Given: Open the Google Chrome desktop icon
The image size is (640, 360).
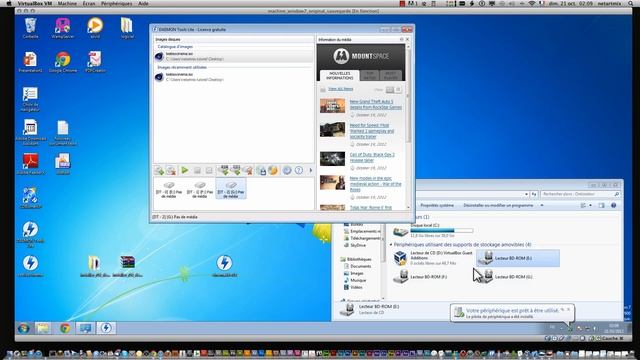Looking at the screenshot, I should coord(62,62).
